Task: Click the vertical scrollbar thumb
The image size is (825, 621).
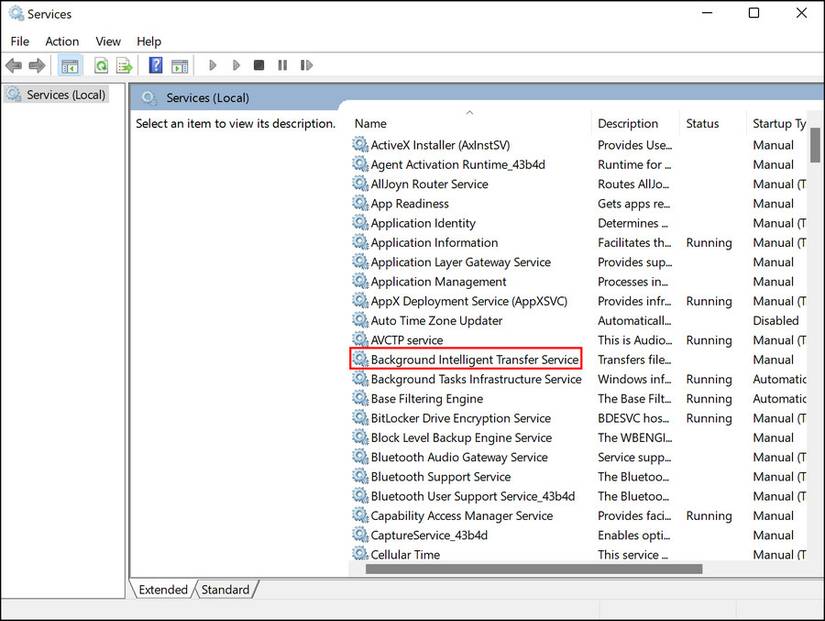Action: 815,145
